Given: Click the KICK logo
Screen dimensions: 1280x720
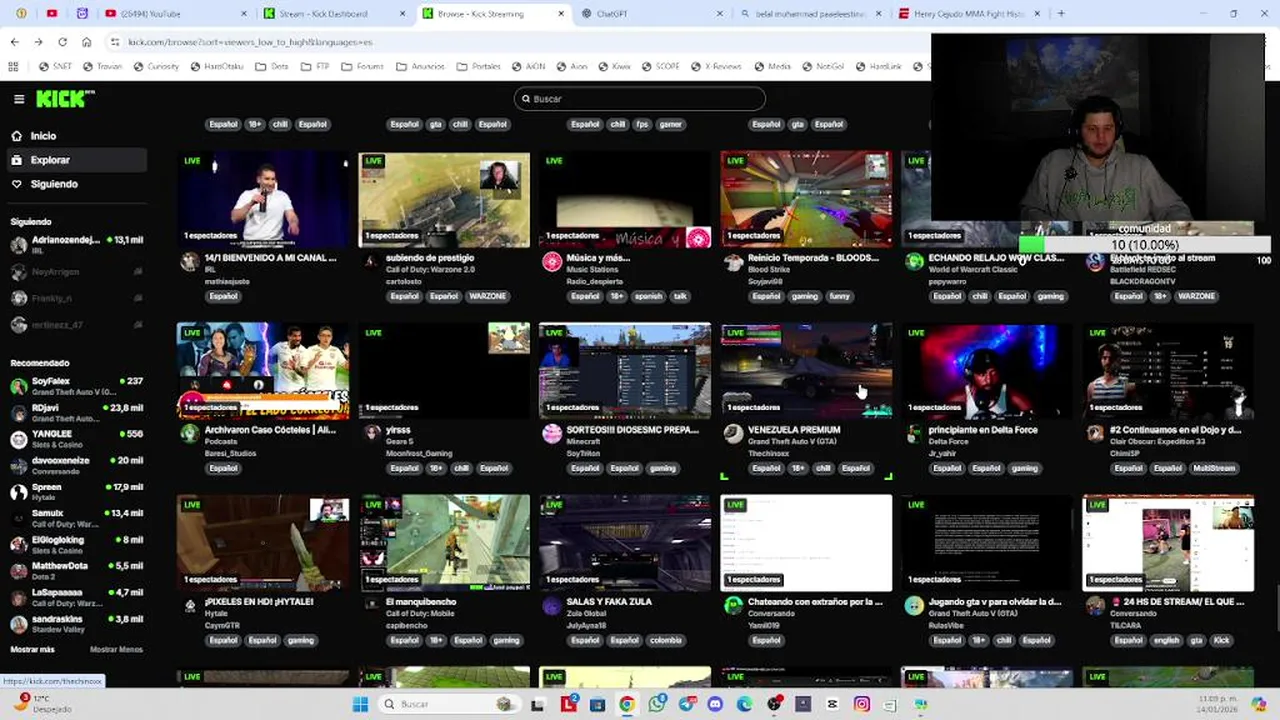Looking at the screenshot, I should (x=65, y=98).
